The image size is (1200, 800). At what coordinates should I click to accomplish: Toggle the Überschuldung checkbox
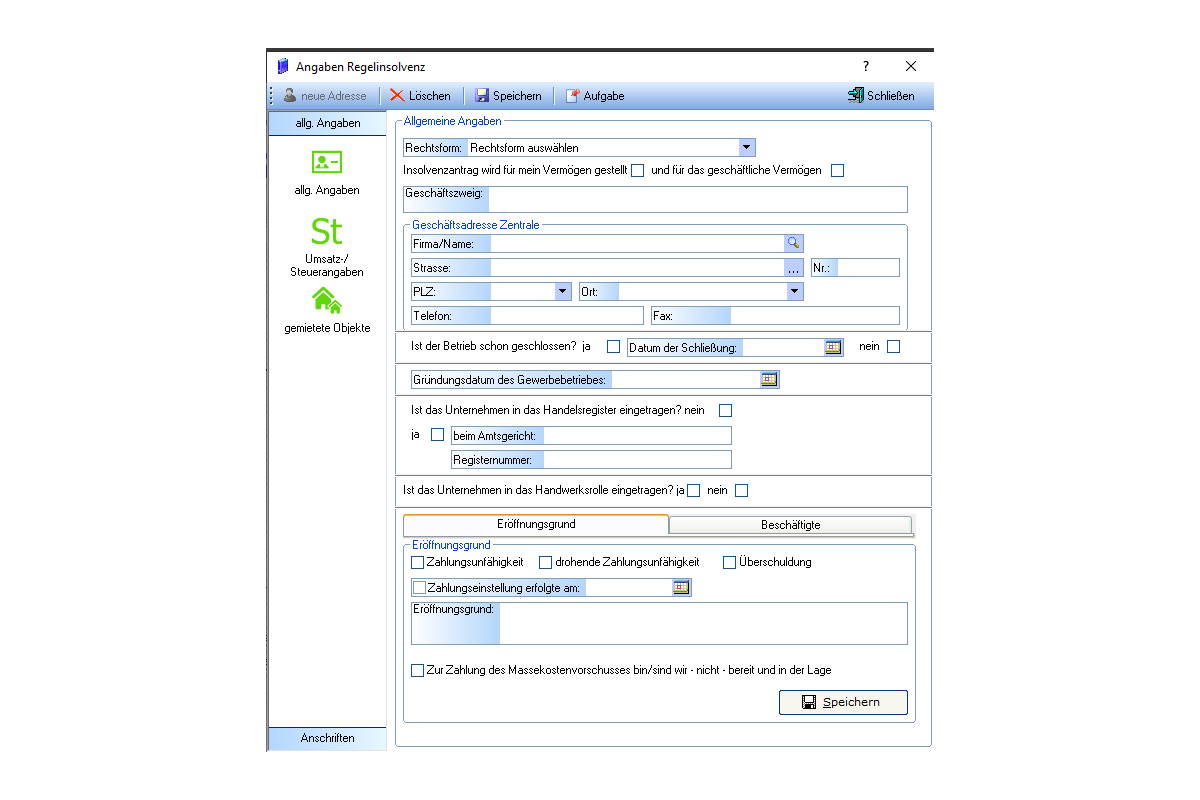click(730, 562)
